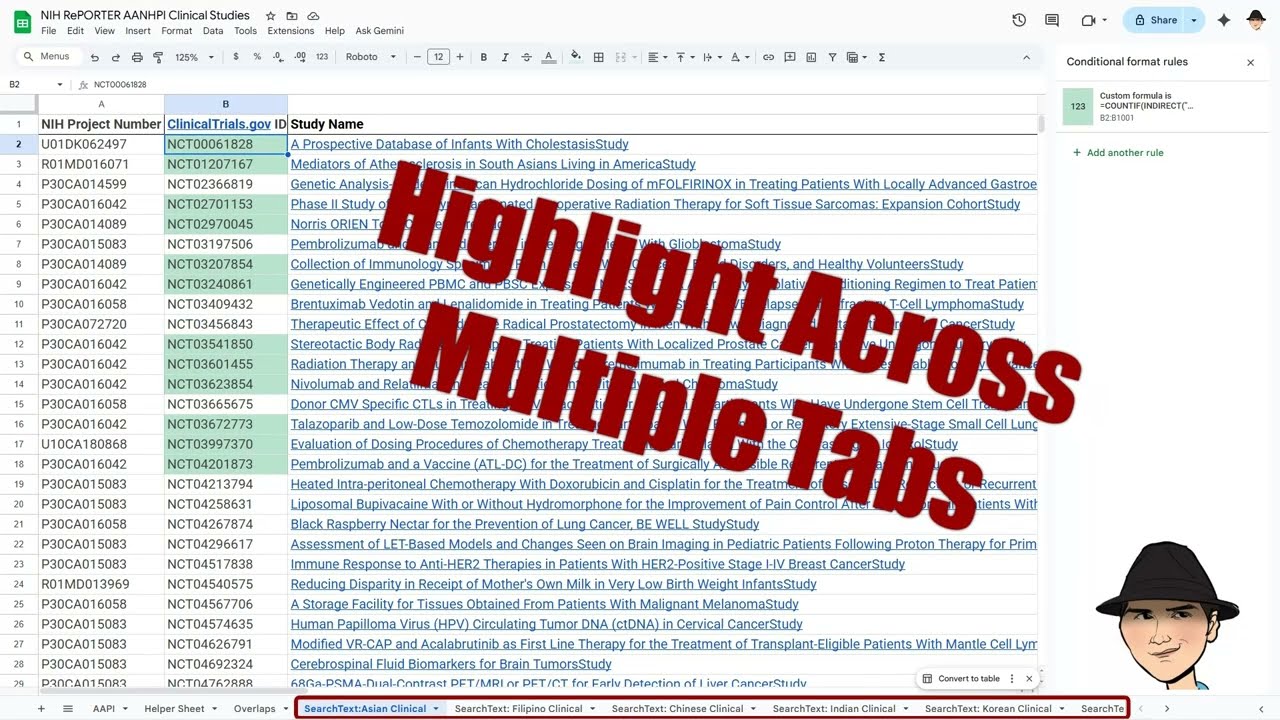The height and width of the screenshot is (720, 1280).
Task: Activate the paint format tool
Action: point(158,57)
